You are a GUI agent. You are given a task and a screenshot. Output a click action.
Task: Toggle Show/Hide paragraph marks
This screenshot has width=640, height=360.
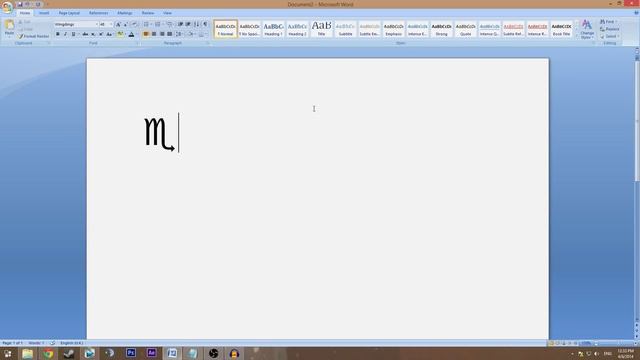point(205,24)
